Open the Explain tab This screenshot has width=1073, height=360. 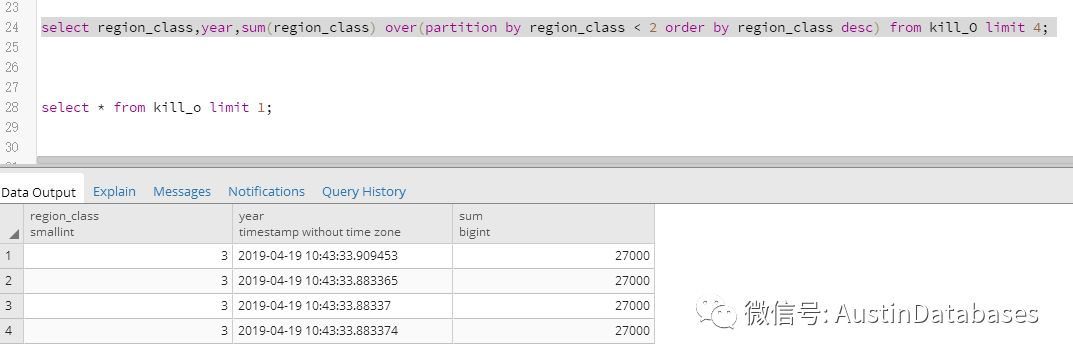(x=114, y=192)
